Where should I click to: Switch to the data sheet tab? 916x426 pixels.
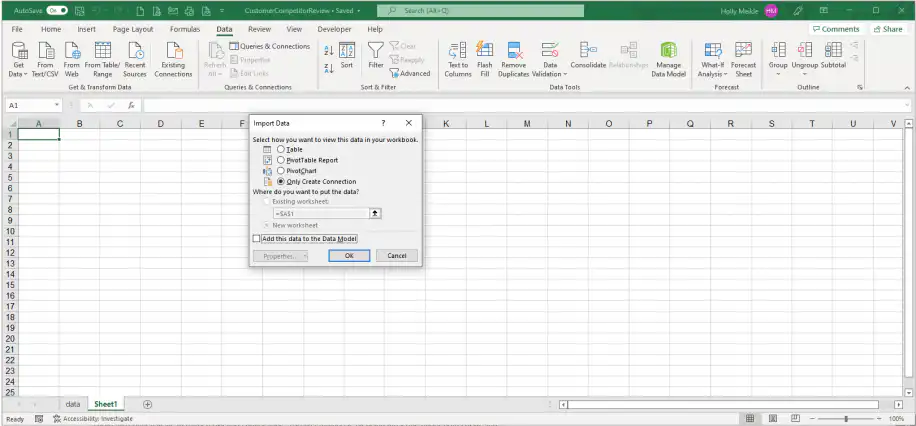pyautogui.click(x=73, y=404)
